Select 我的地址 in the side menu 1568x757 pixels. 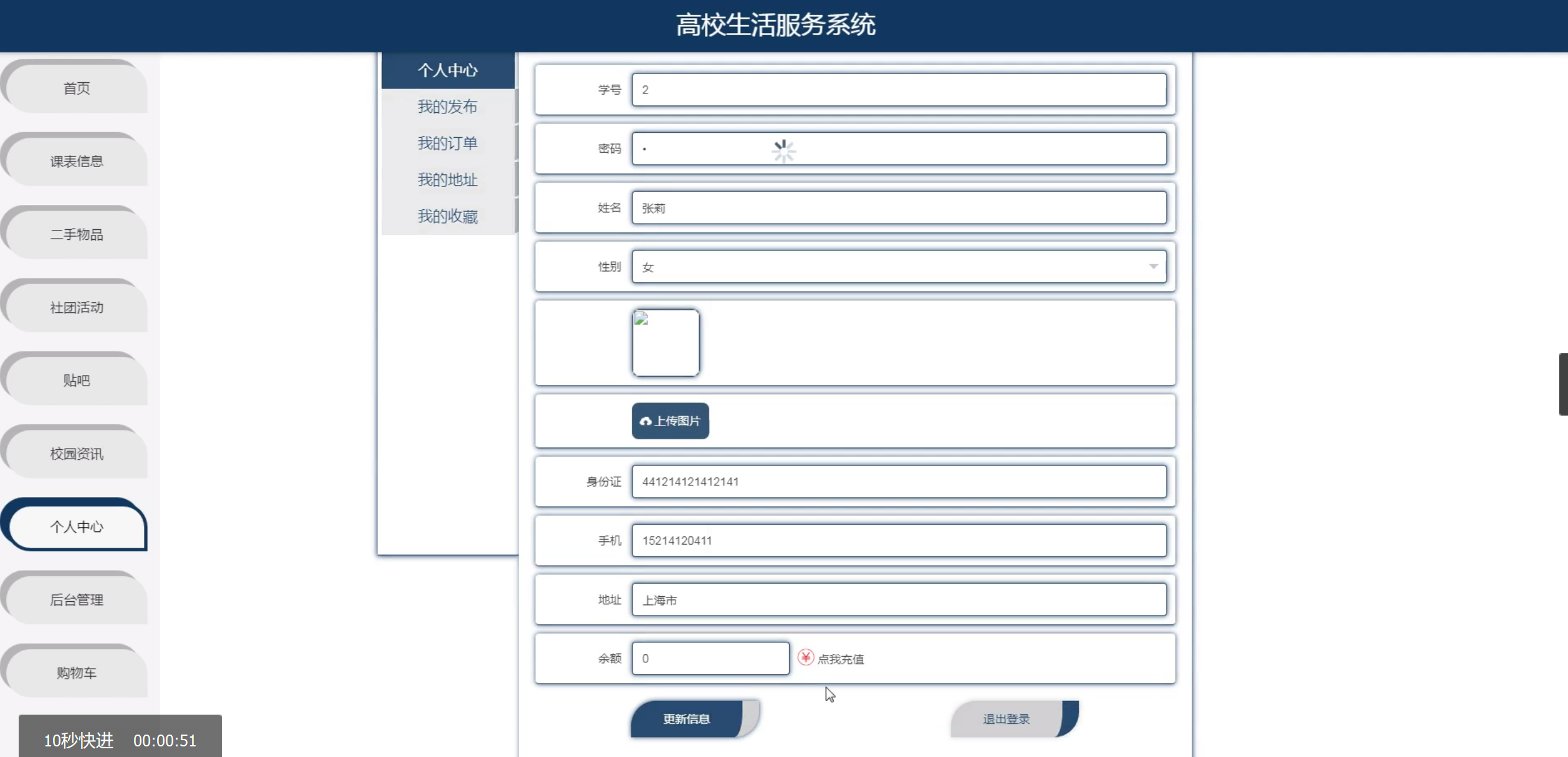[447, 180]
